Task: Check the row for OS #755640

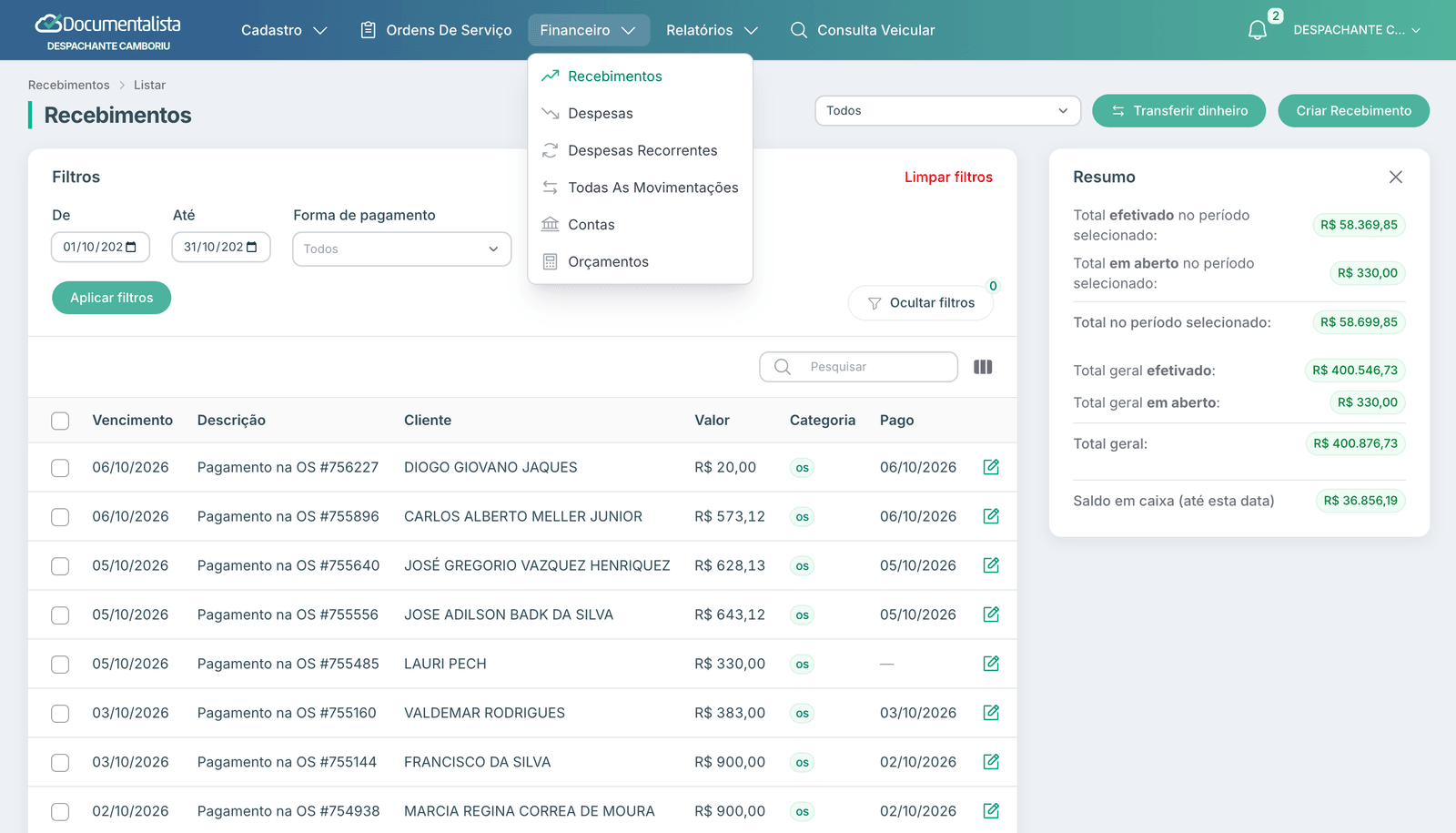Action: pos(60,566)
